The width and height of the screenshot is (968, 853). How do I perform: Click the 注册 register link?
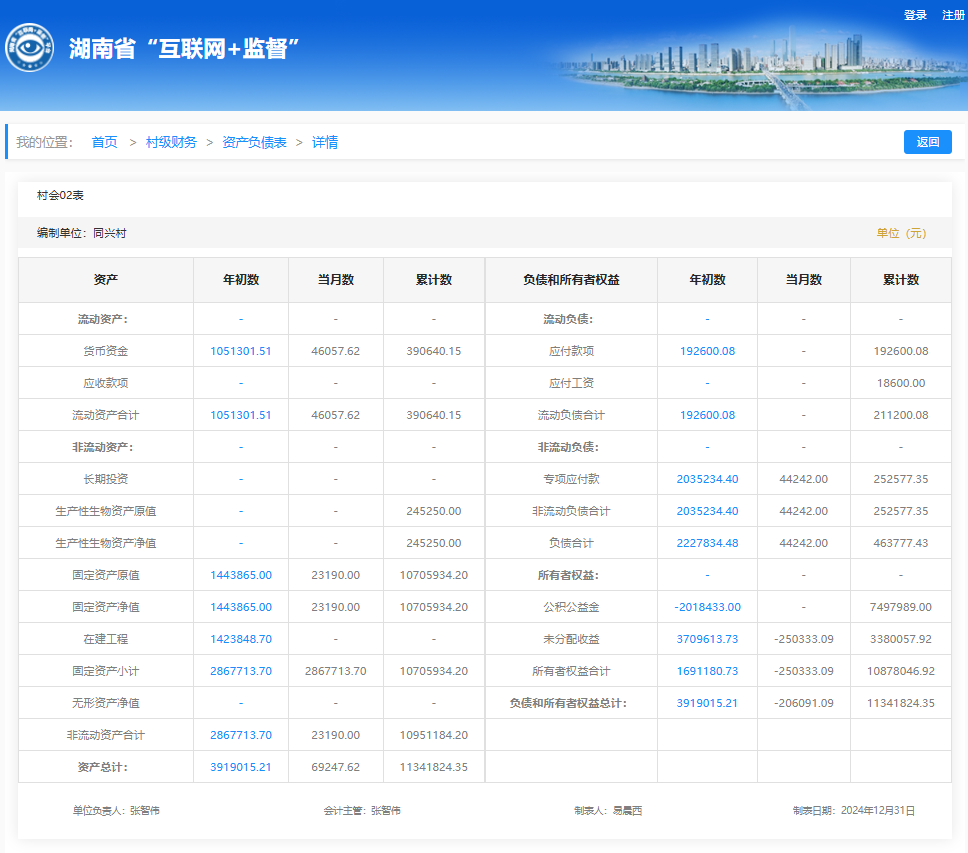[953, 15]
